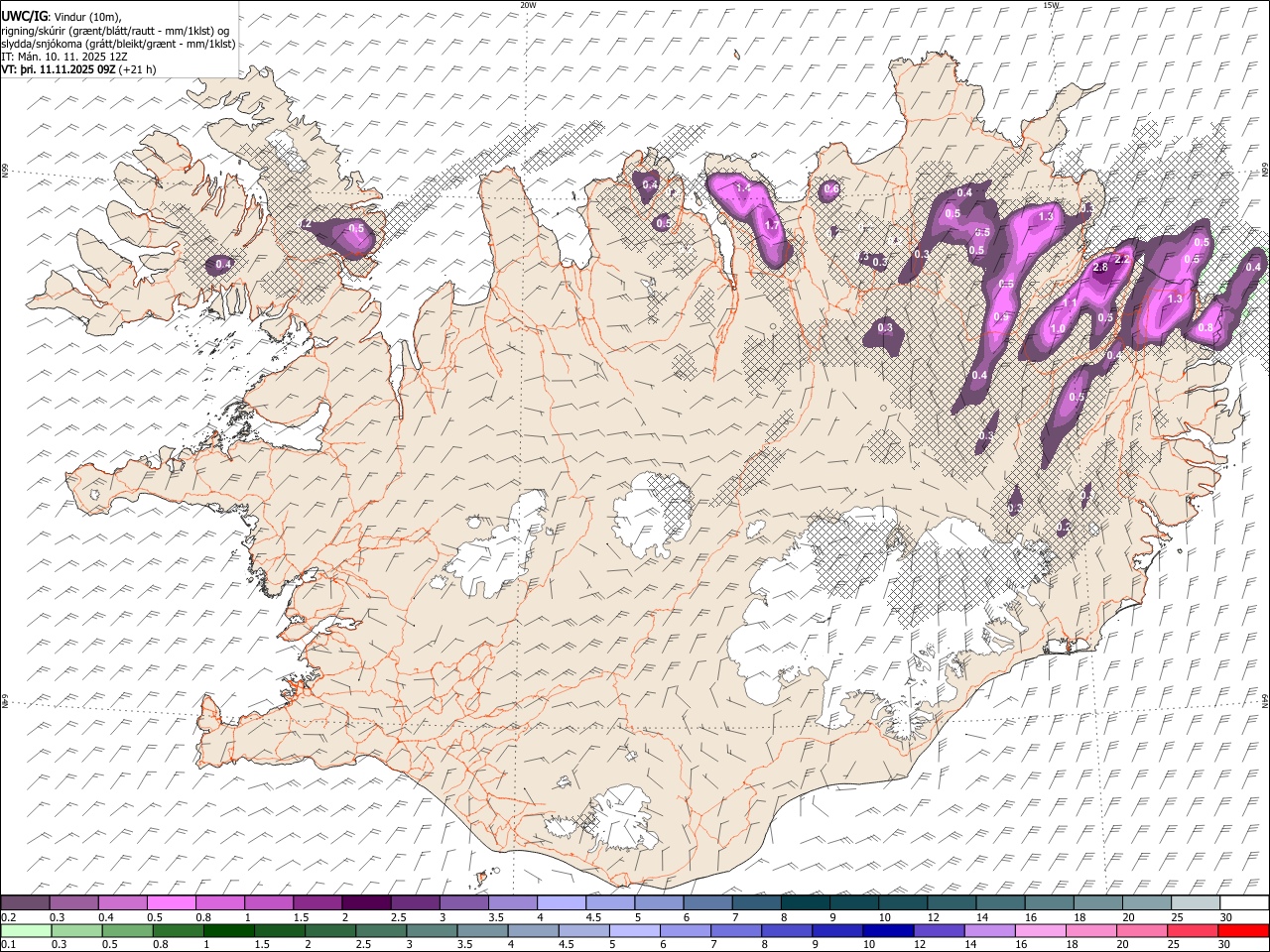Click the '0.1' label in the lower legend row
The height and width of the screenshot is (952, 1270).
(9, 944)
